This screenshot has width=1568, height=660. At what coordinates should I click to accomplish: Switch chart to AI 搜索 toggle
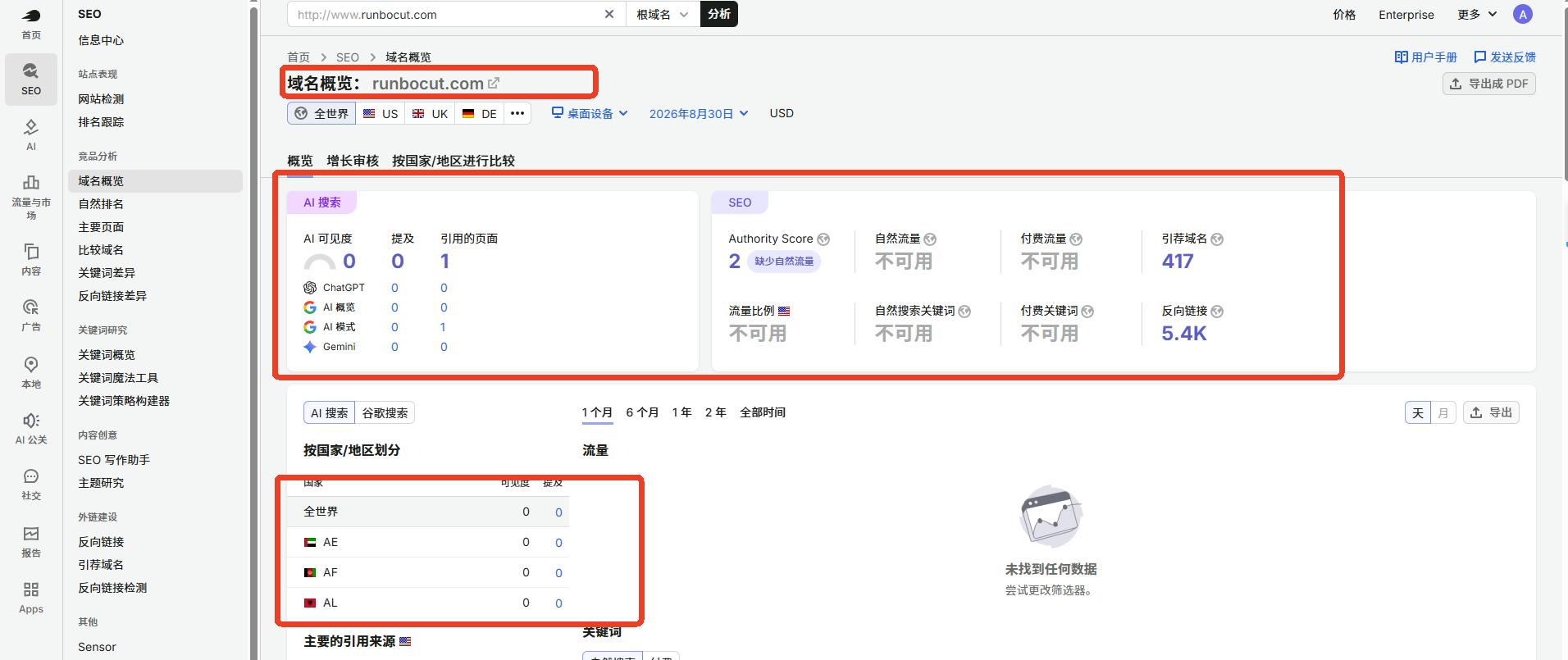point(330,412)
